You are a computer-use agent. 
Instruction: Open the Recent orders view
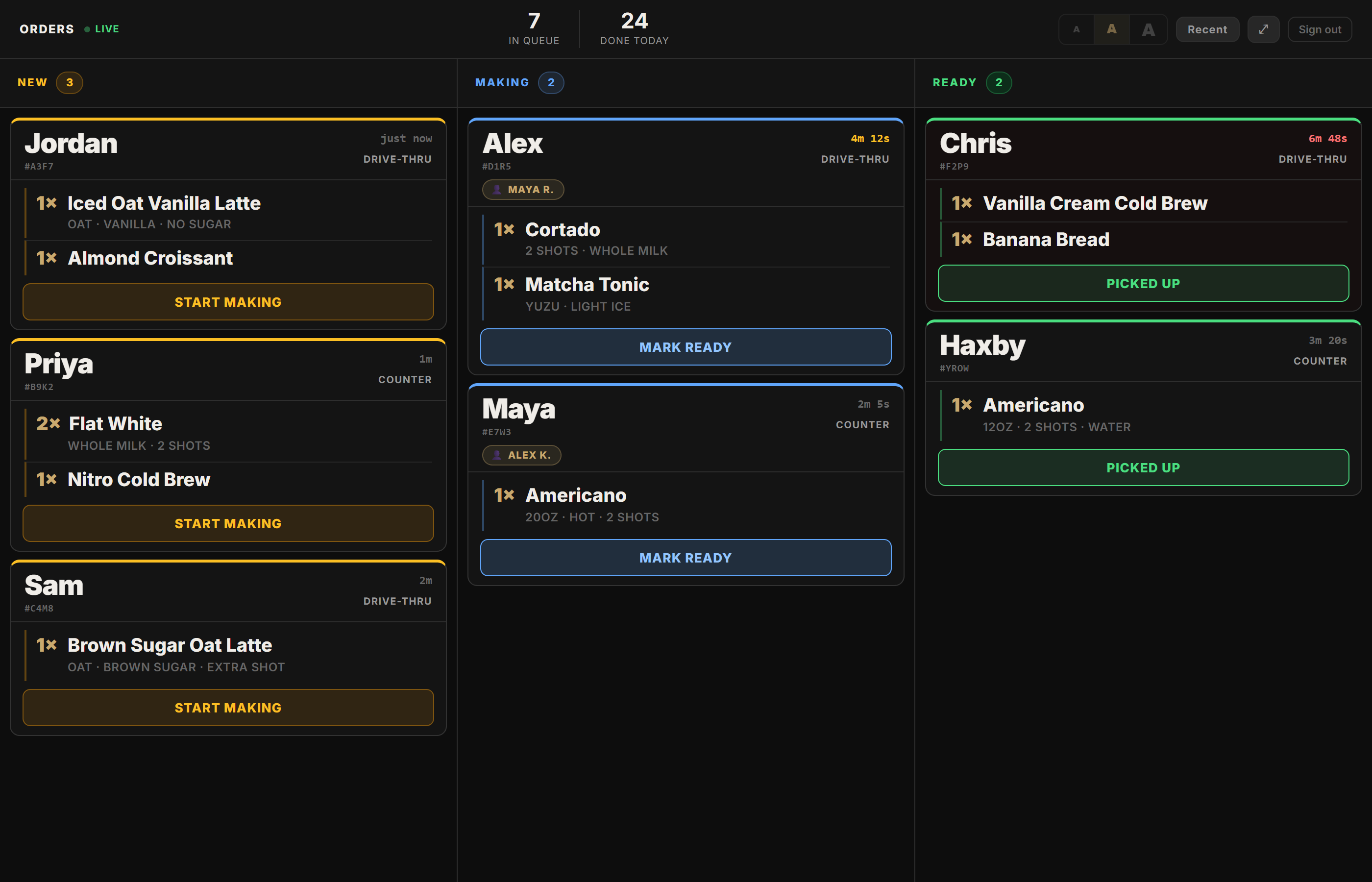click(x=1207, y=29)
